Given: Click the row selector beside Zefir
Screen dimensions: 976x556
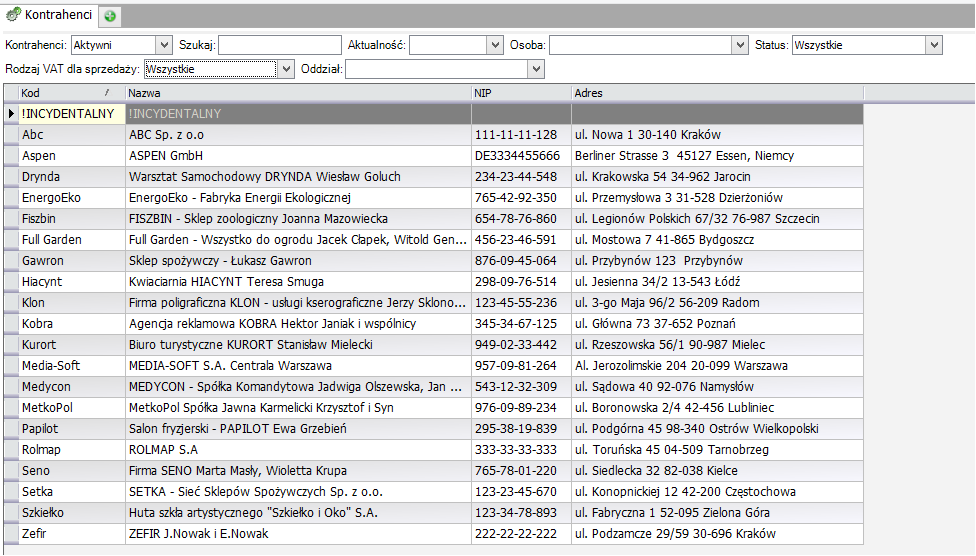Looking at the screenshot, I should [11, 534].
